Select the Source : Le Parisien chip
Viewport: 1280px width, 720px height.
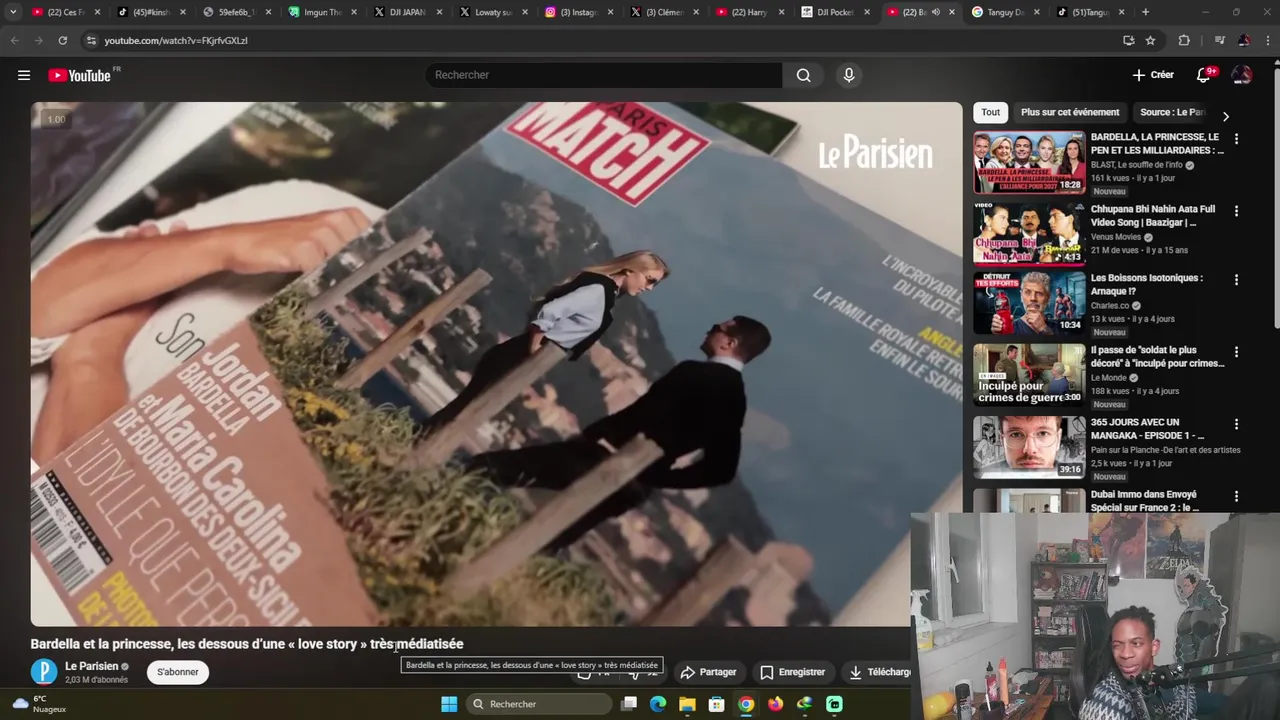pos(1172,112)
